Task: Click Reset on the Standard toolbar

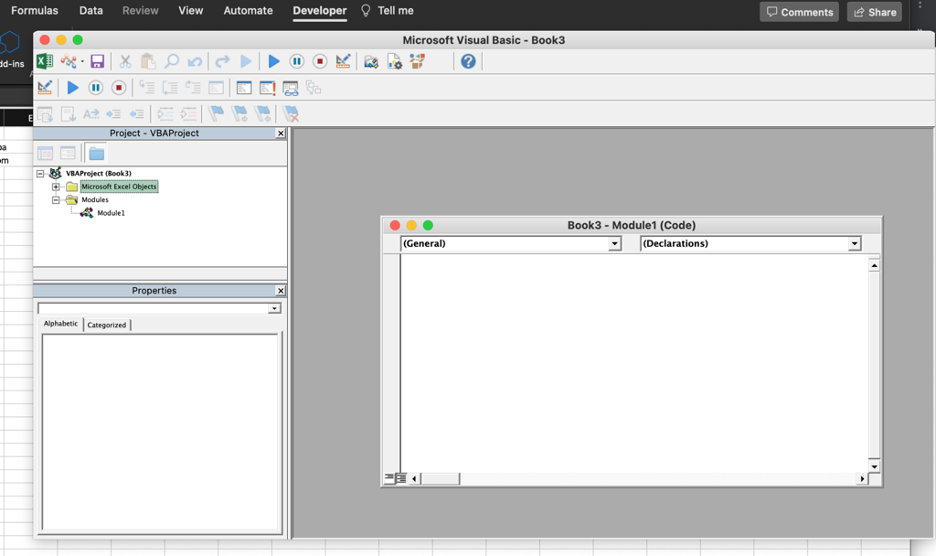Action: pos(320,61)
